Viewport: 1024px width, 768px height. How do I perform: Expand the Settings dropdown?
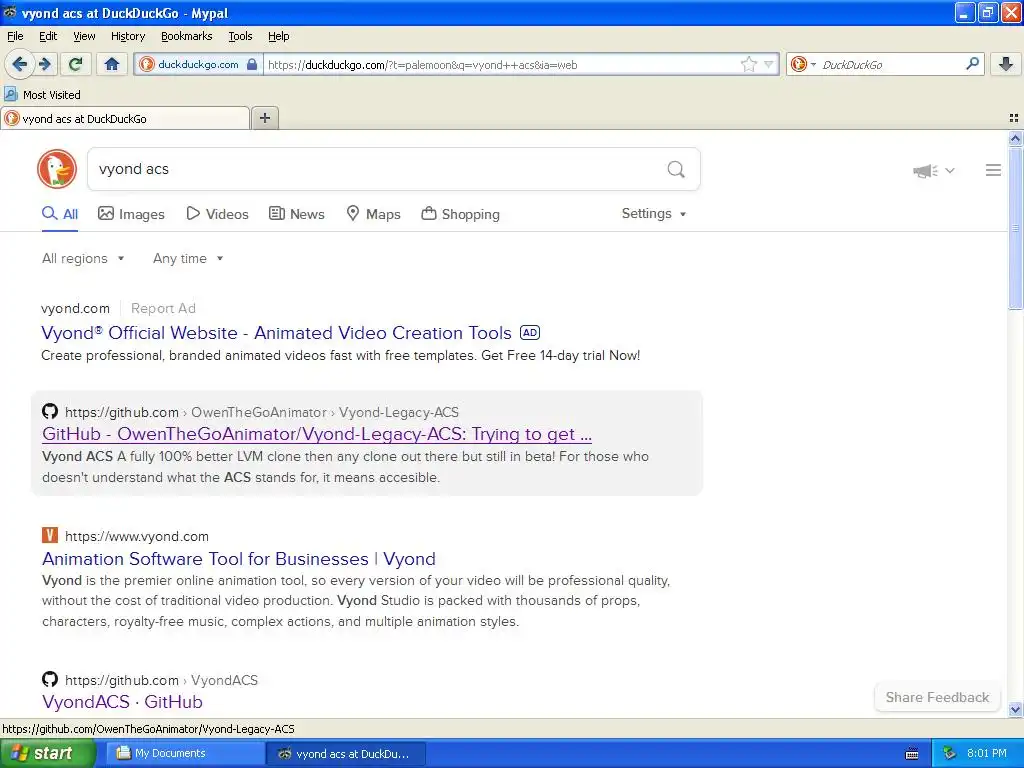point(654,214)
